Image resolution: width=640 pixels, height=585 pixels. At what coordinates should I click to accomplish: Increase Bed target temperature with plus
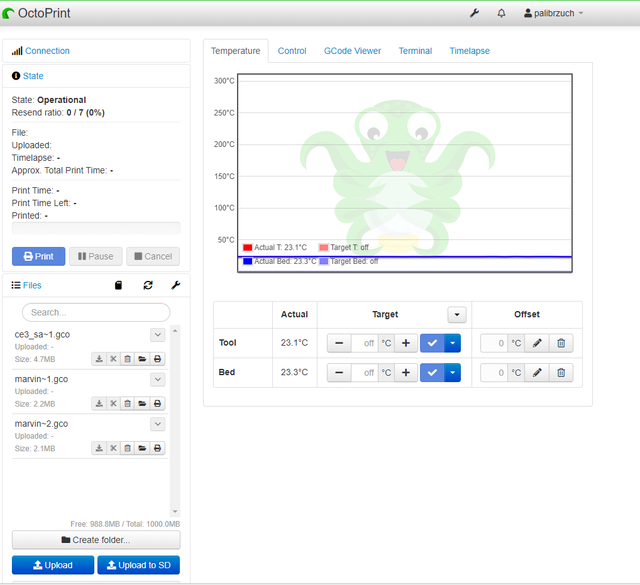pos(406,372)
